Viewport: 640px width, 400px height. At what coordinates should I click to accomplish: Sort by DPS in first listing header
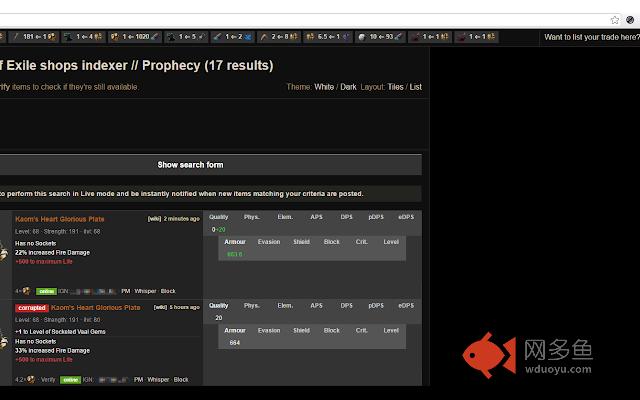pyautogui.click(x=347, y=217)
